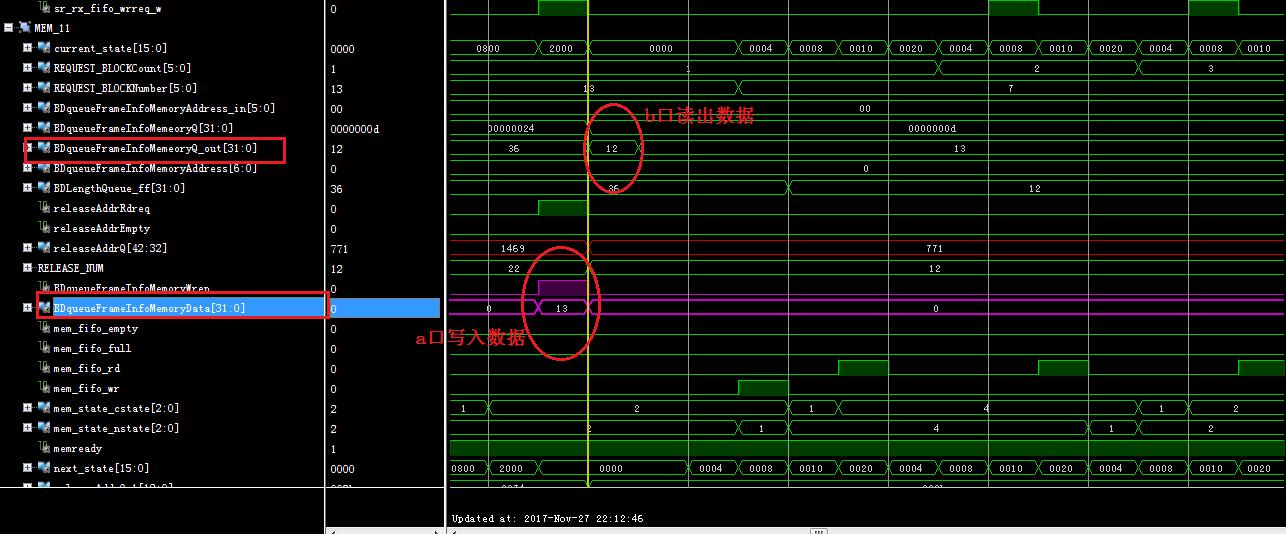Expand the RELEASE_NUM signal
The width and height of the screenshot is (1286, 534).
click(28, 268)
